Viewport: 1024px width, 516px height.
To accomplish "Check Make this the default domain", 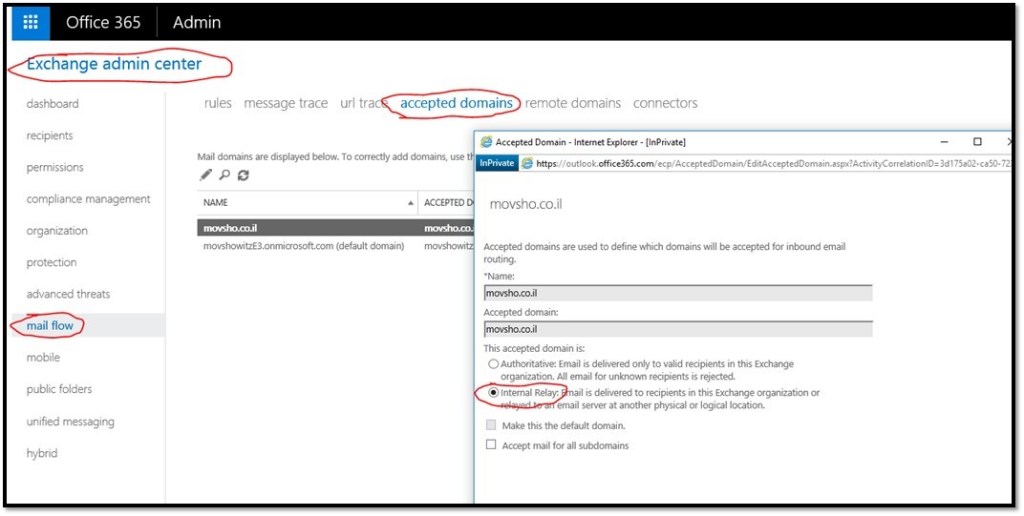I will [491, 425].
